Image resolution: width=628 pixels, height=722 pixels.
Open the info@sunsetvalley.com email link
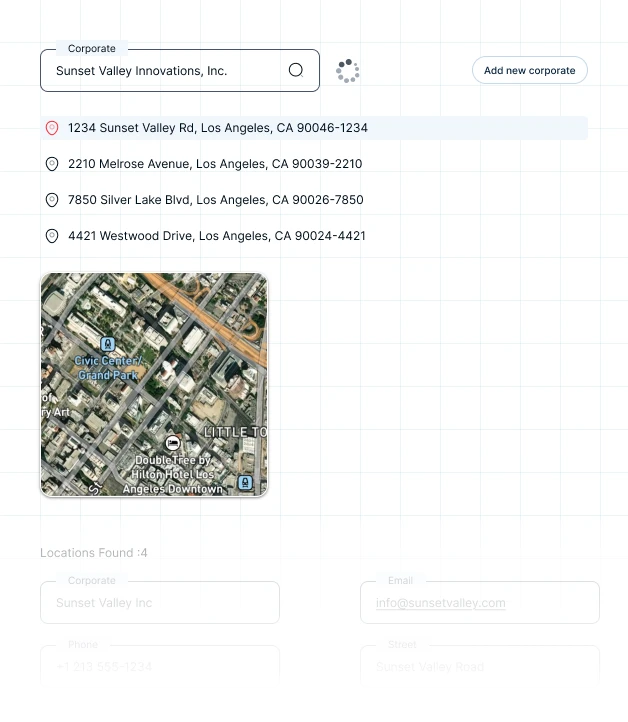pos(440,603)
